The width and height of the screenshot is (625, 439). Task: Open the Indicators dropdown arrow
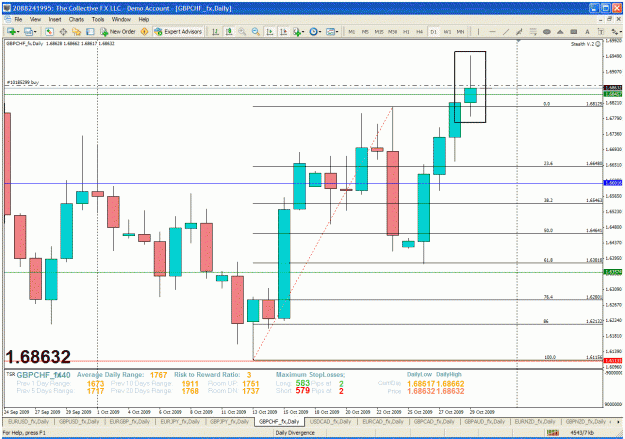[x=303, y=32]
